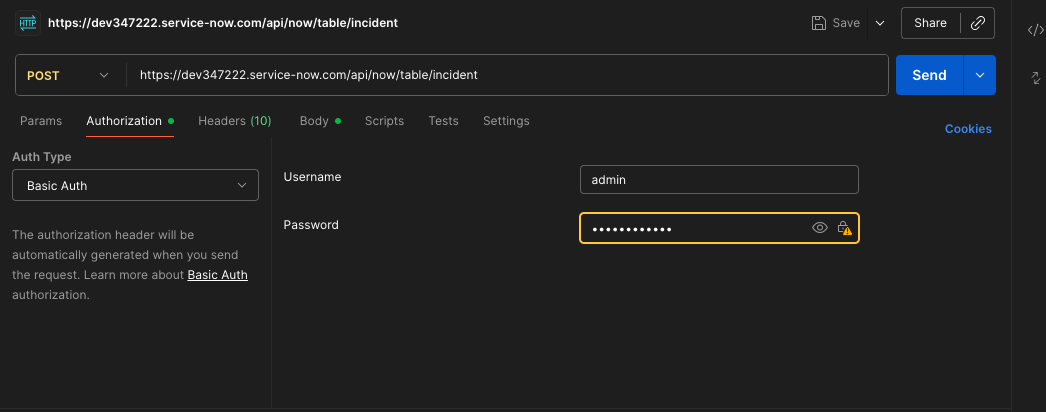
Task: Show the password with the eye icon
Action: pyautogui.click(x=820, y=228)
